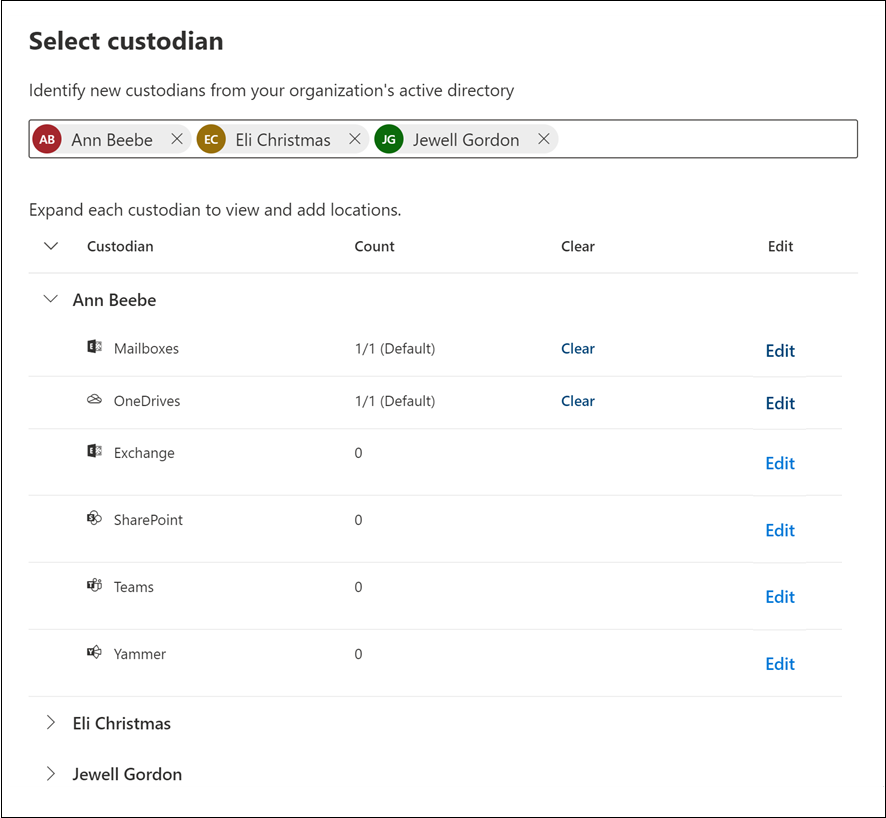
Task: Expand the Jewell Gordon custodian section
Action: [x=50, y=773]
